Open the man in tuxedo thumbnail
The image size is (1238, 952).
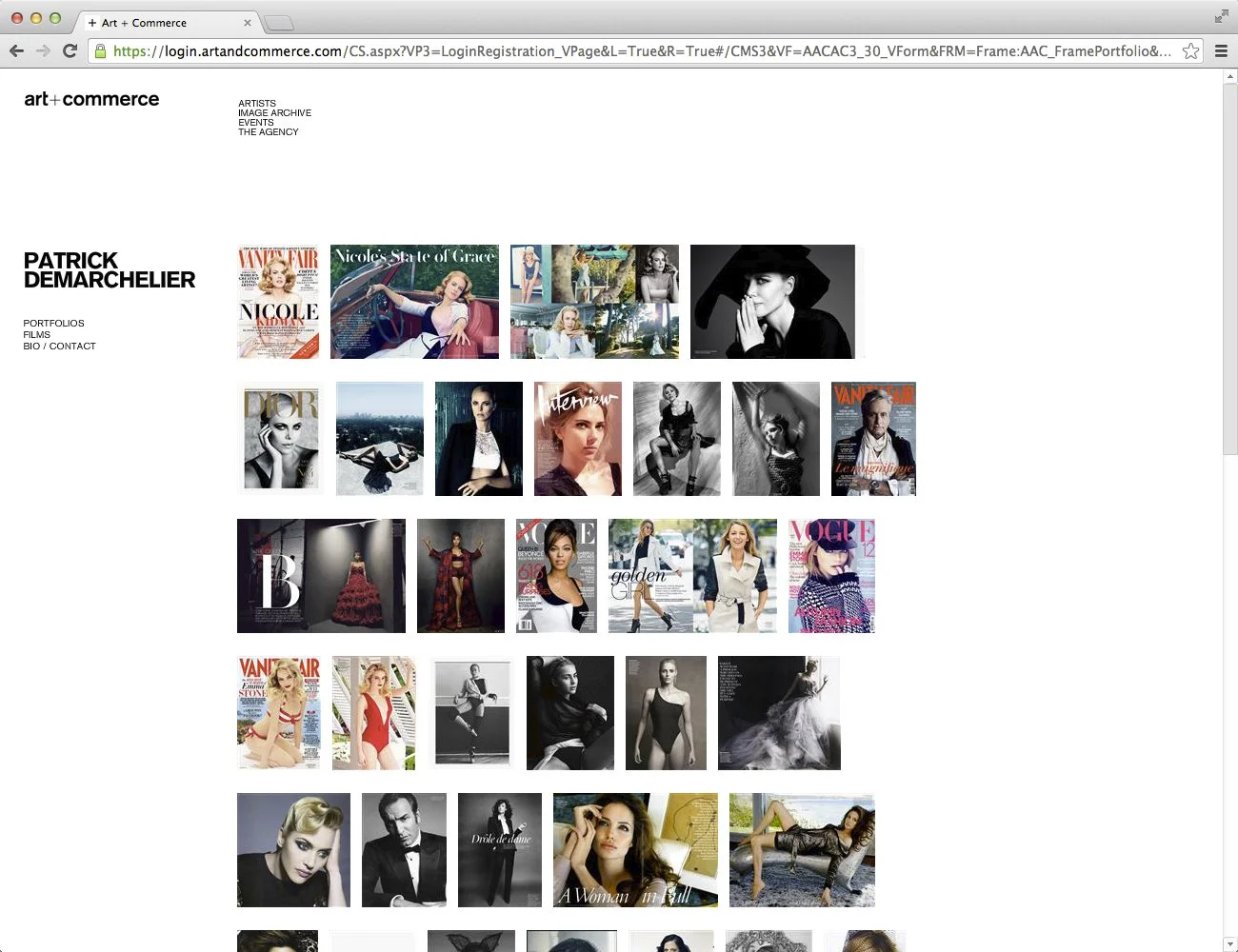pyautogui.click(x=404, y=850)
